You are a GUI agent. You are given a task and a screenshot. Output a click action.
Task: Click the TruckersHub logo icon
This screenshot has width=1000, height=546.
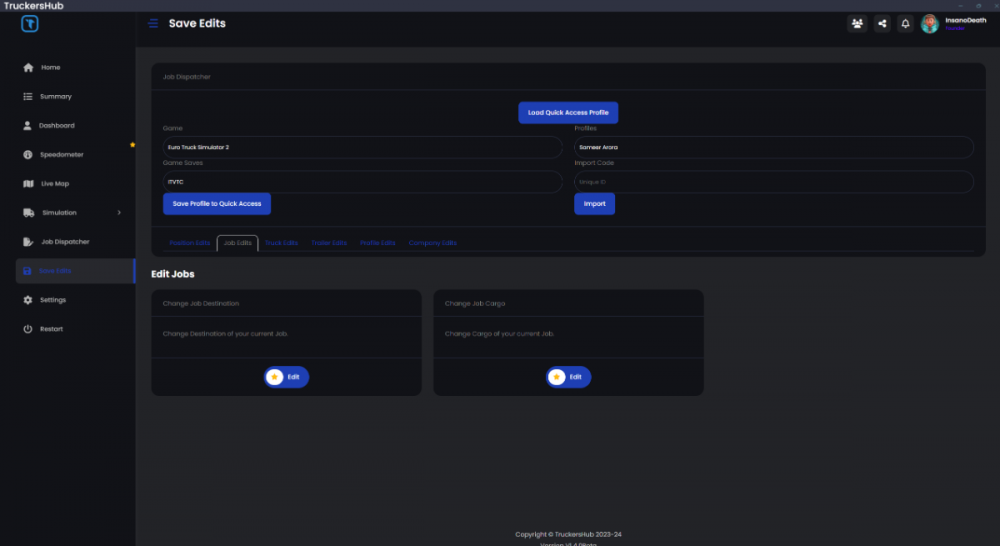[30, 24]
